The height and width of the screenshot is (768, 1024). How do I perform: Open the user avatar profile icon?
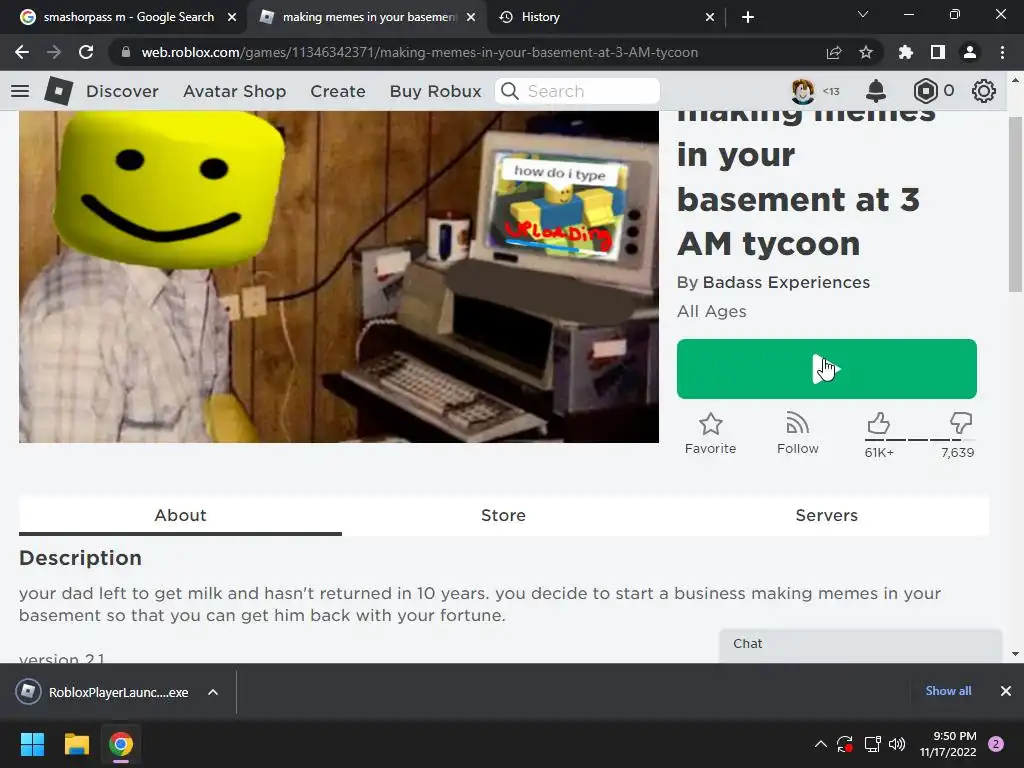(x=803, y=91)
